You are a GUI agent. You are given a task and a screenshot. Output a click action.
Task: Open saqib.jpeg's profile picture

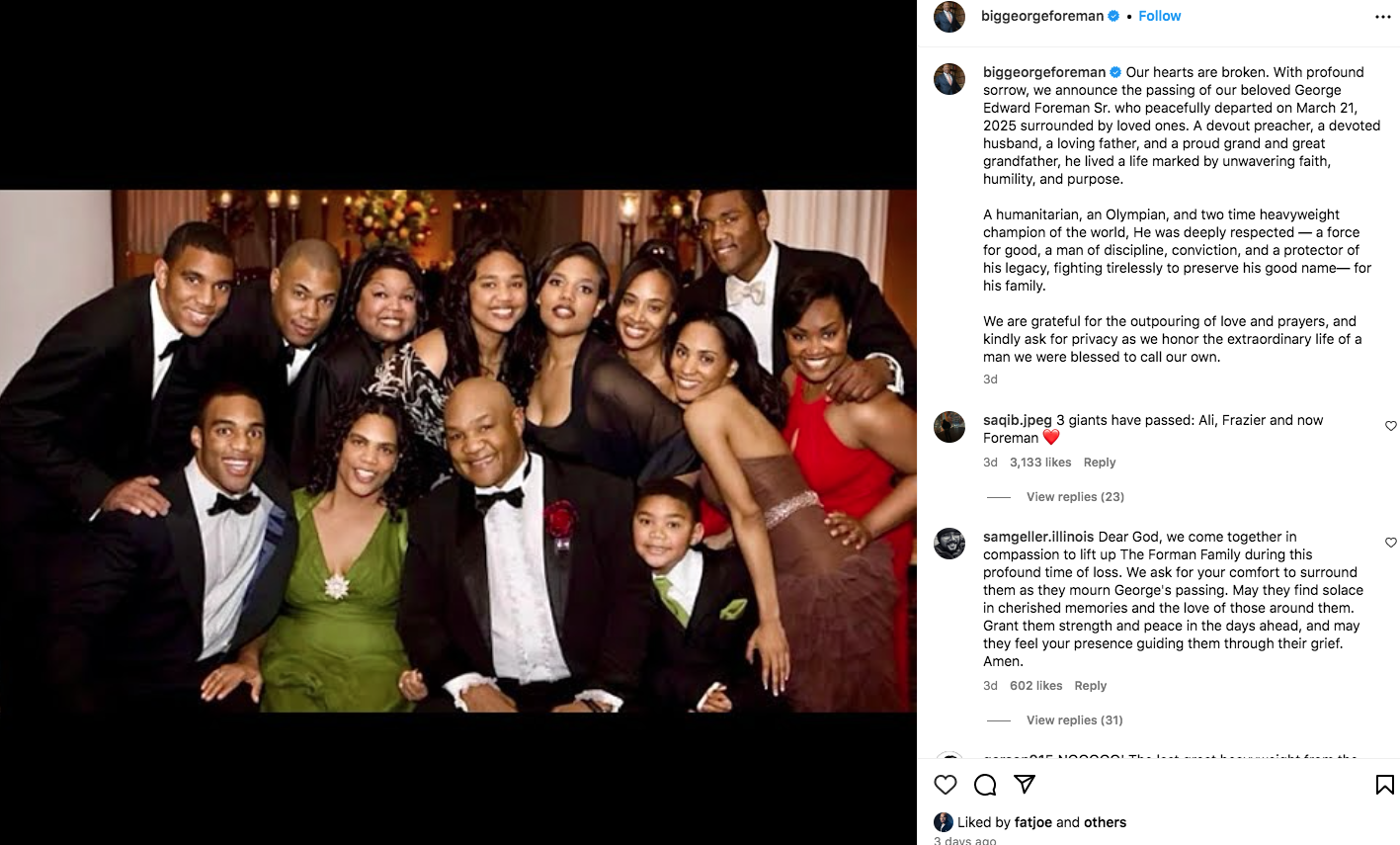[x=949, y=427]
